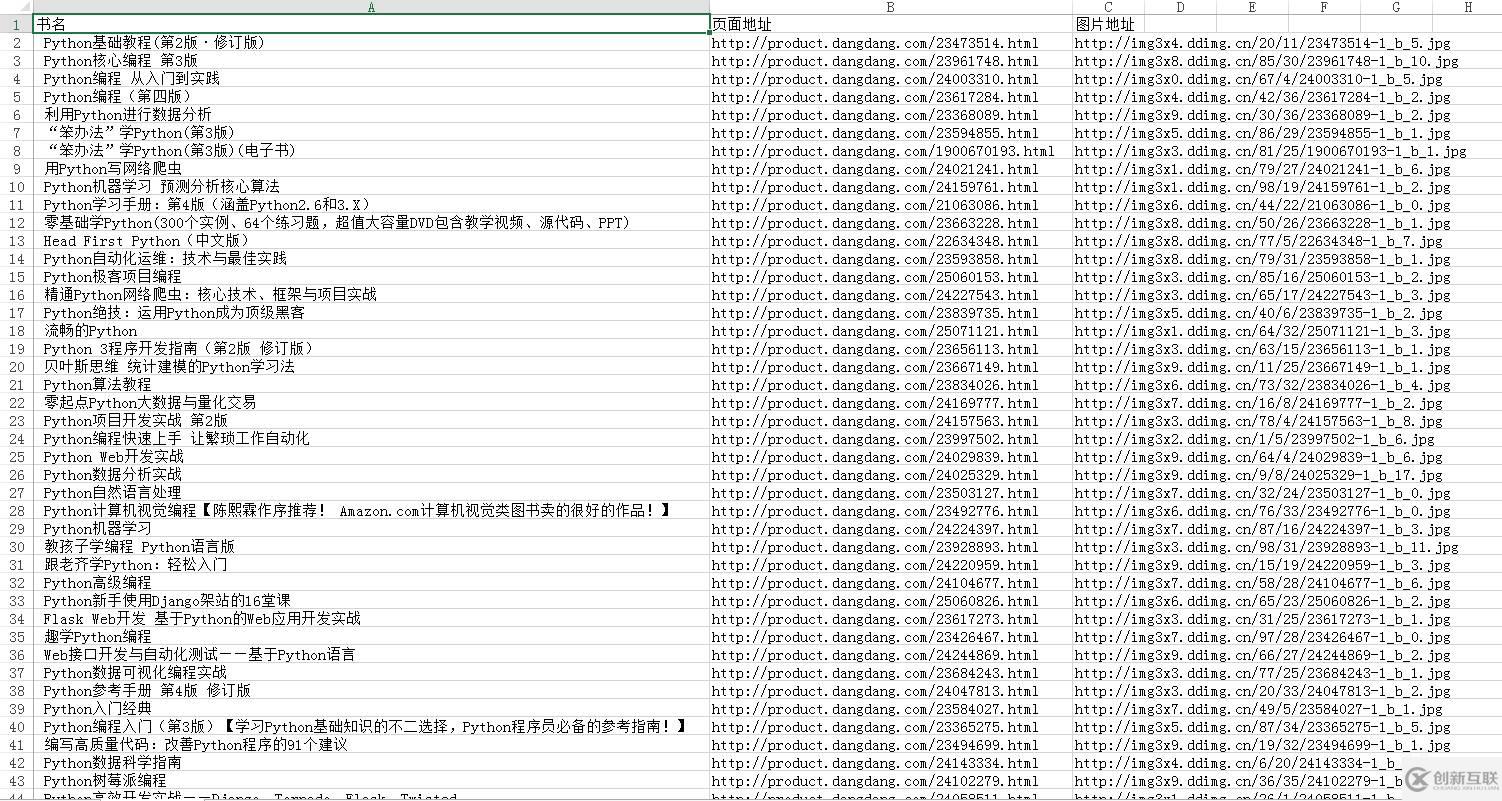Select column A header
This screenshot has height=801, width=1502.
click(371, 7)
